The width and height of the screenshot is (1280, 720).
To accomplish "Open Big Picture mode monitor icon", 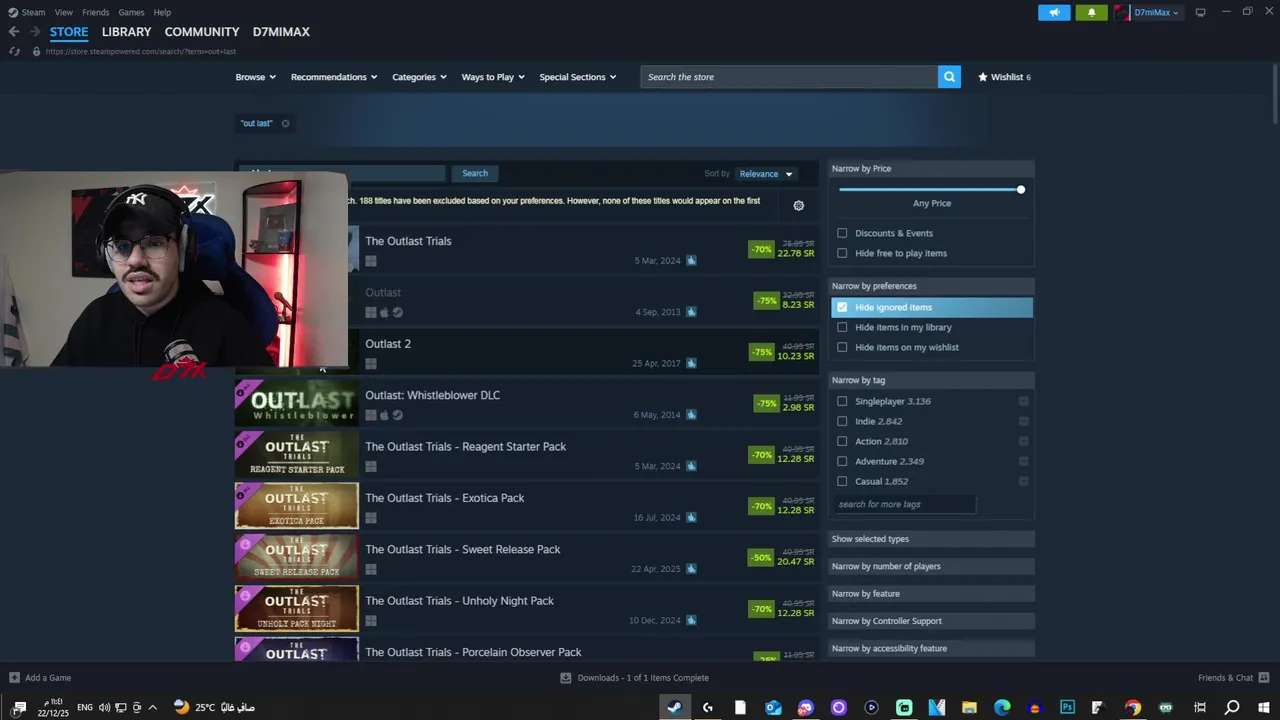I will 1200,12.
